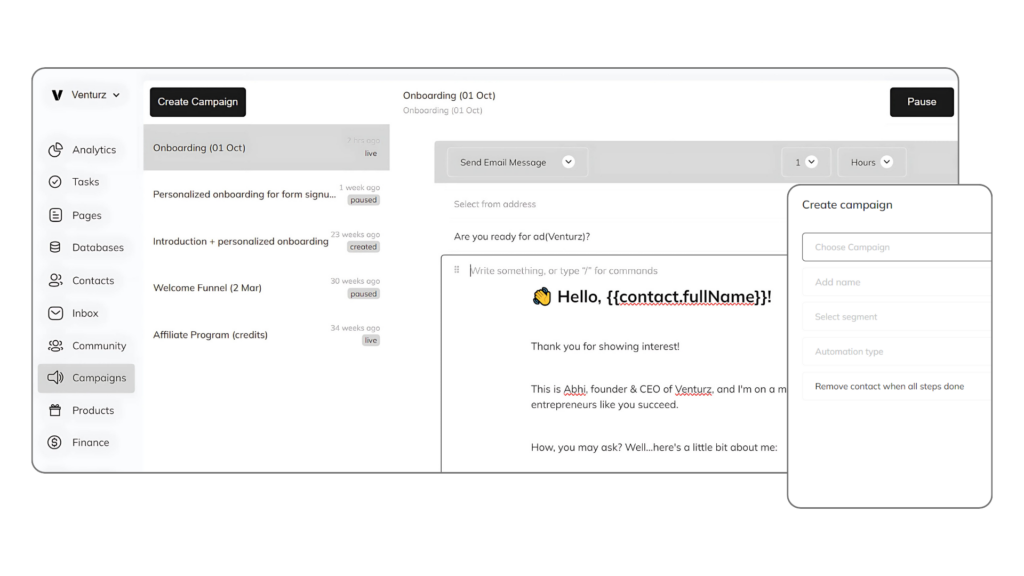Select the Onboarding (01 Oct) campaign row
Viewport: 1024px width, 576px height.
(266, 148)
